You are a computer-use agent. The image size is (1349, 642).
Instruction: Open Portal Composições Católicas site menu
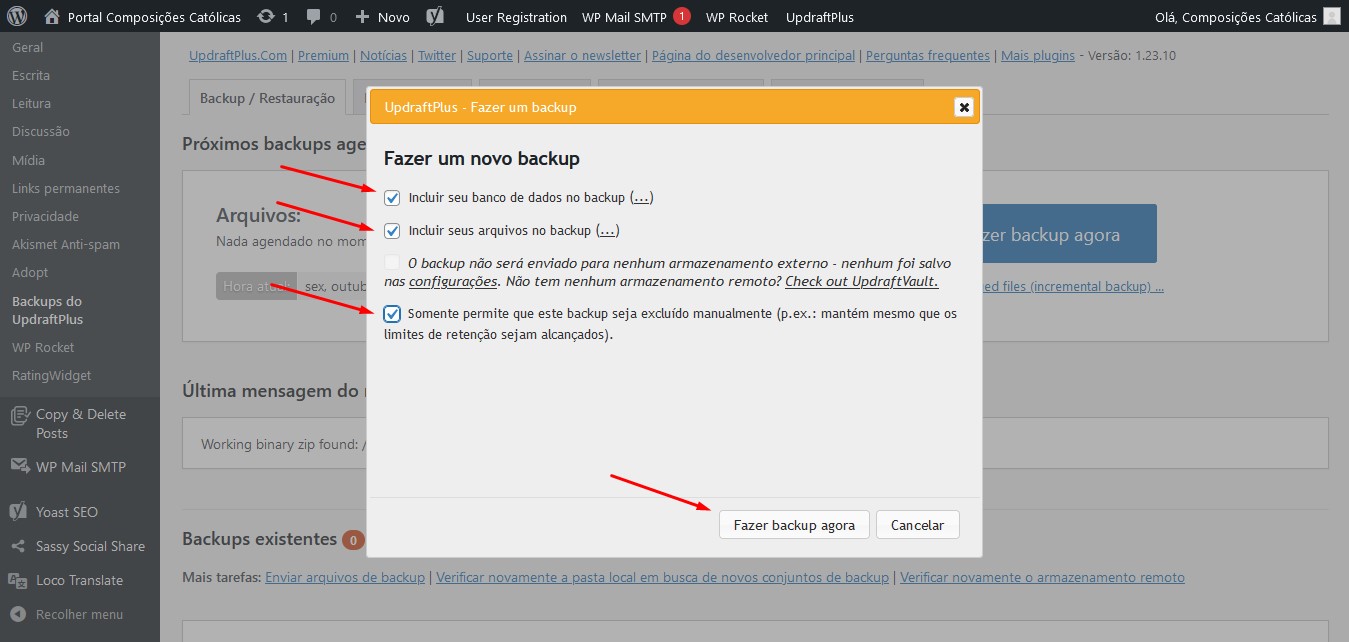pyautogui.click(x=142, y=17)
